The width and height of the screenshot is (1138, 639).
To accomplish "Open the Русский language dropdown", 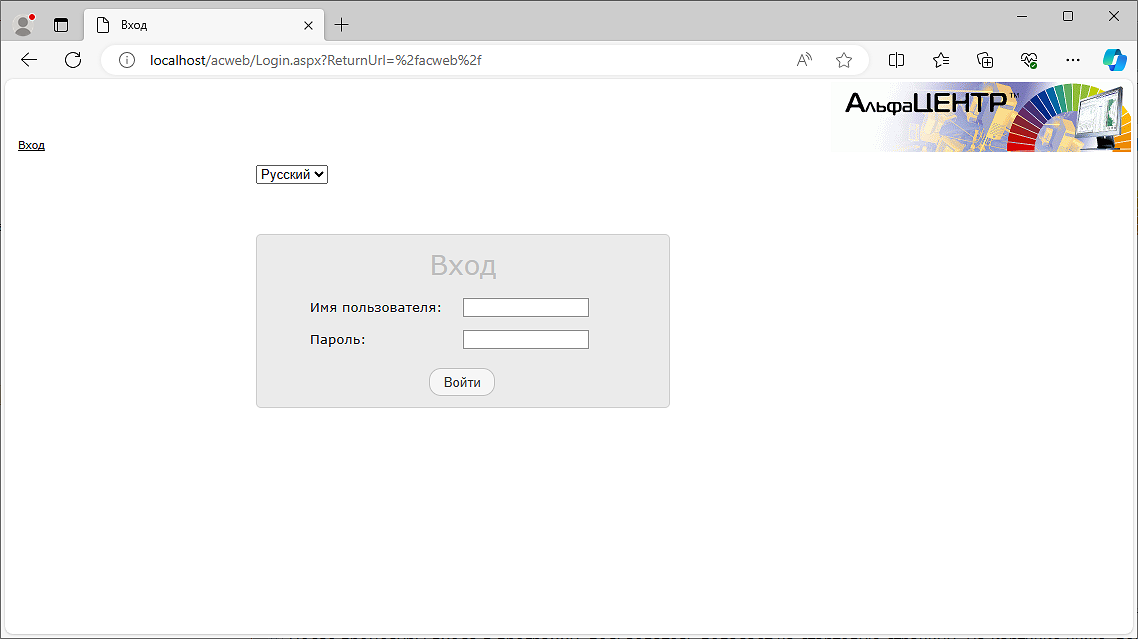I will [x=292, y=174].
